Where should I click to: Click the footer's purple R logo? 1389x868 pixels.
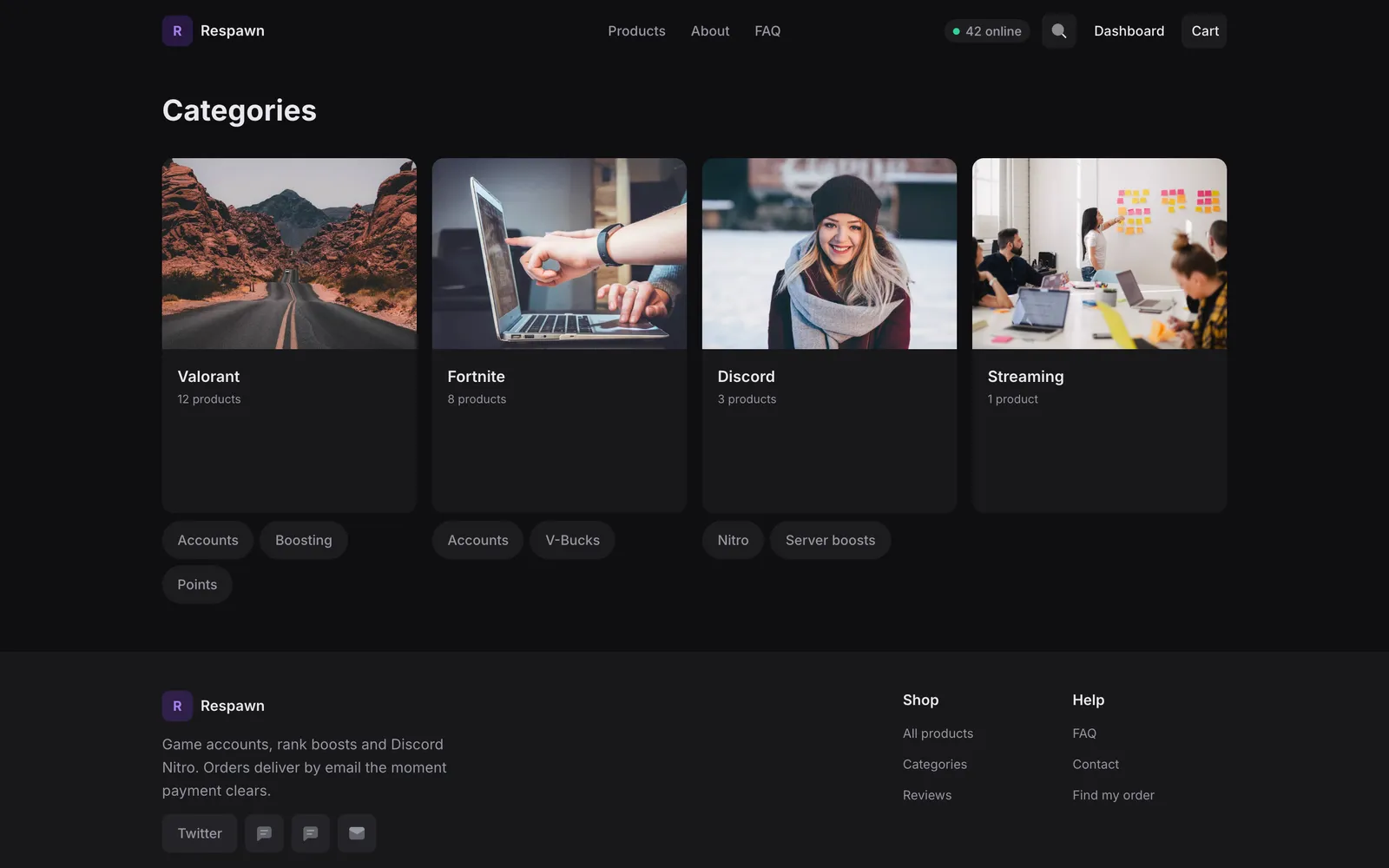[x=177, y=706]
